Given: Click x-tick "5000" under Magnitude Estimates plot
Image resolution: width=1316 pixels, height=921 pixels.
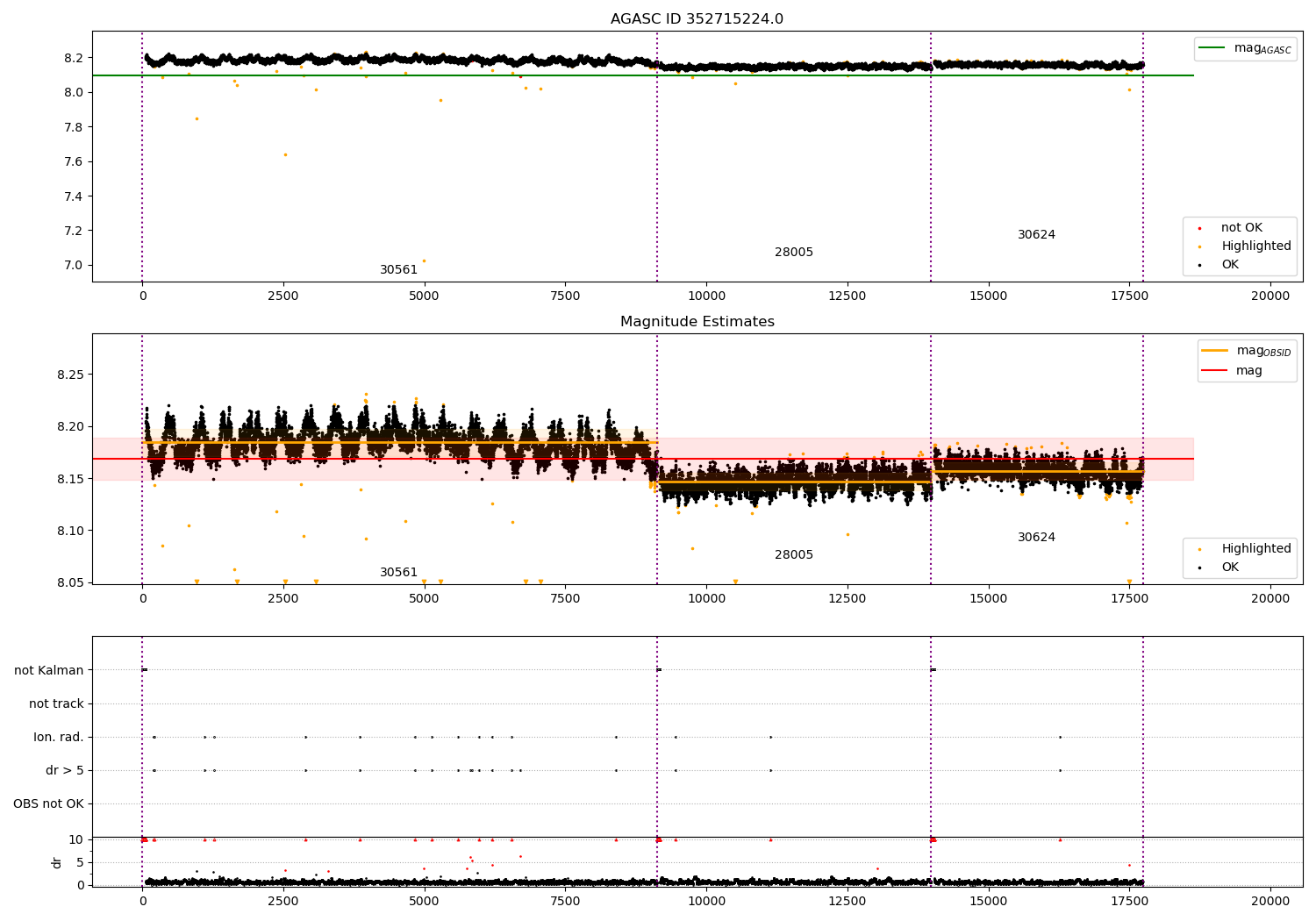Looking at the screenshot, I should pos(425,598).
